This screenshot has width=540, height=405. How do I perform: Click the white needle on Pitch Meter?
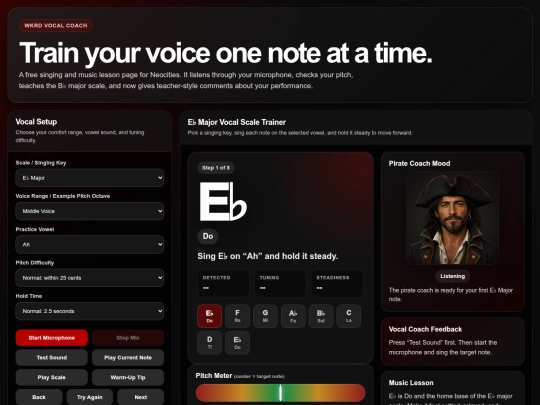pos(280,393)
